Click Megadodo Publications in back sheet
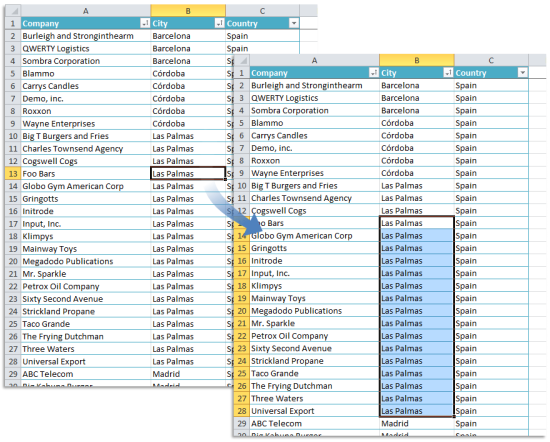This screenshot has width=550, height=442. (x=86, y=261)
